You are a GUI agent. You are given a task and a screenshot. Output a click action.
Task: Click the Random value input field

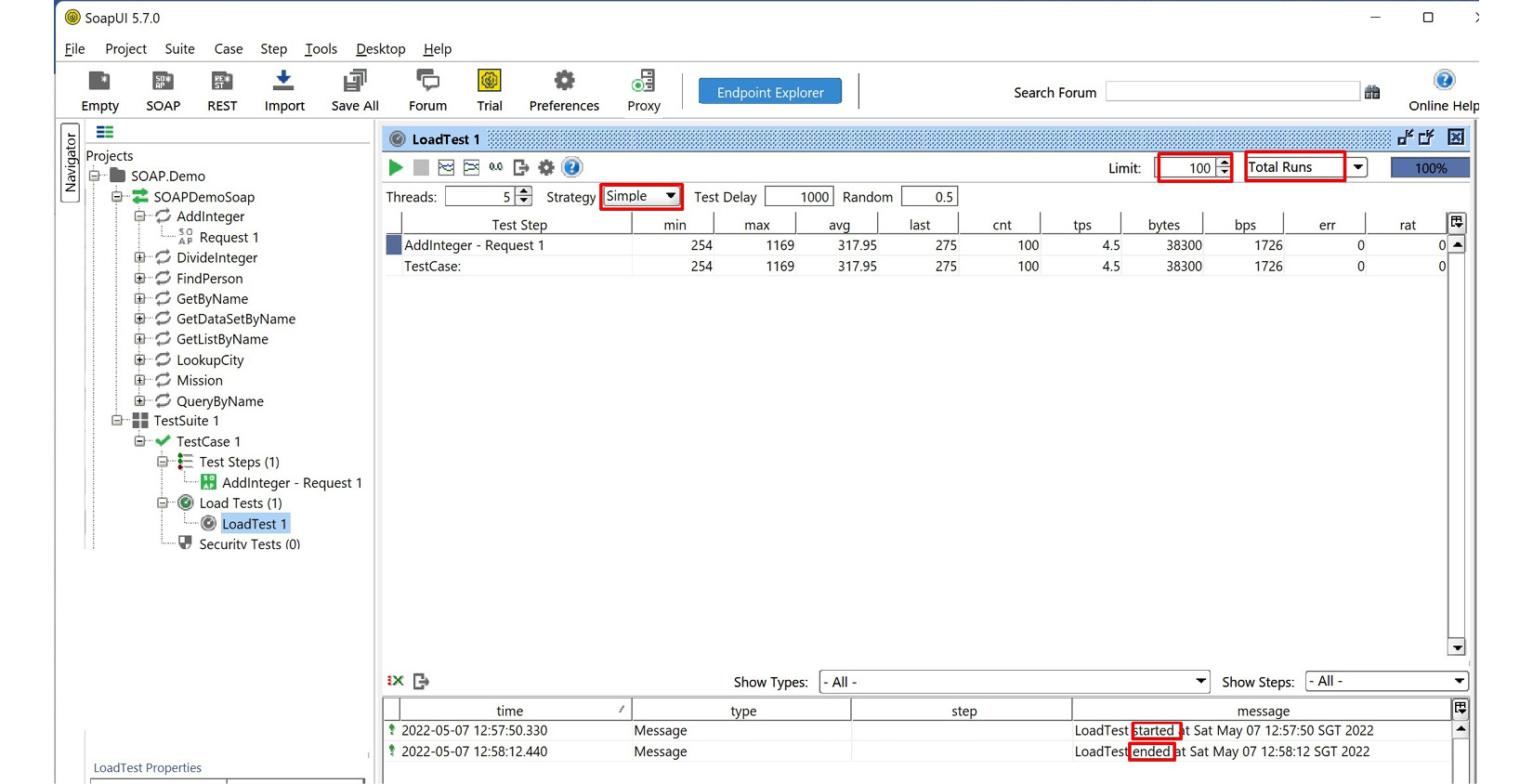click(x=929, y=197)
